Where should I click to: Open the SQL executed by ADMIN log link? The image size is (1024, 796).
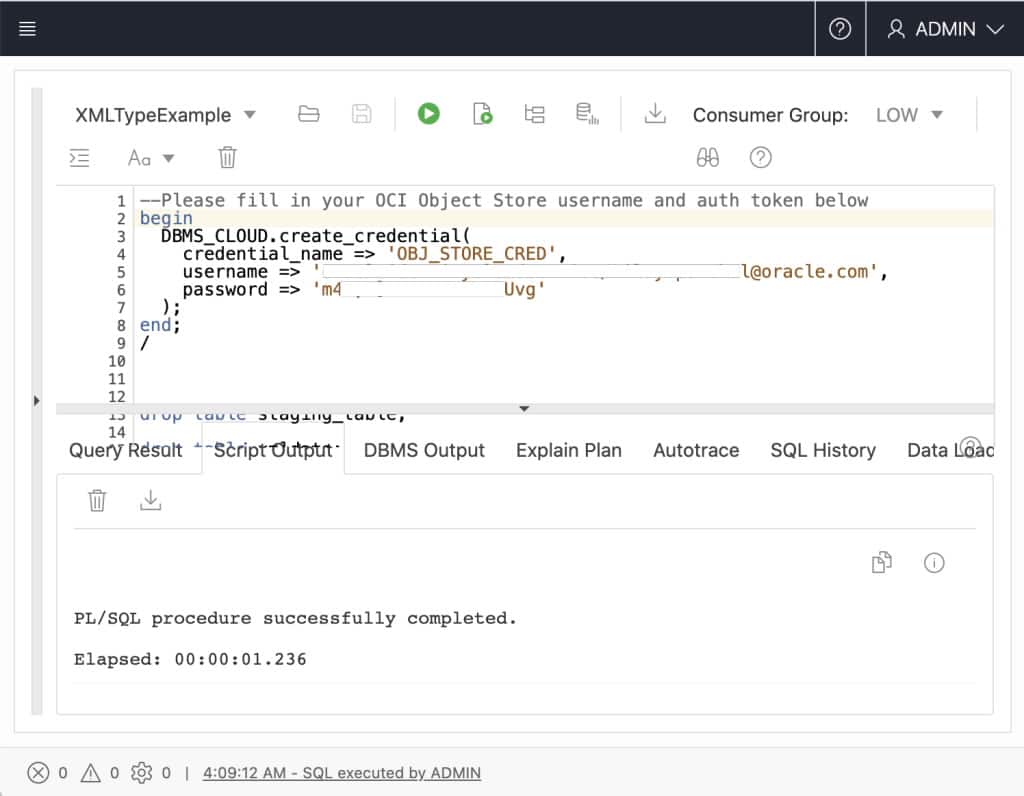pos(340,773)
